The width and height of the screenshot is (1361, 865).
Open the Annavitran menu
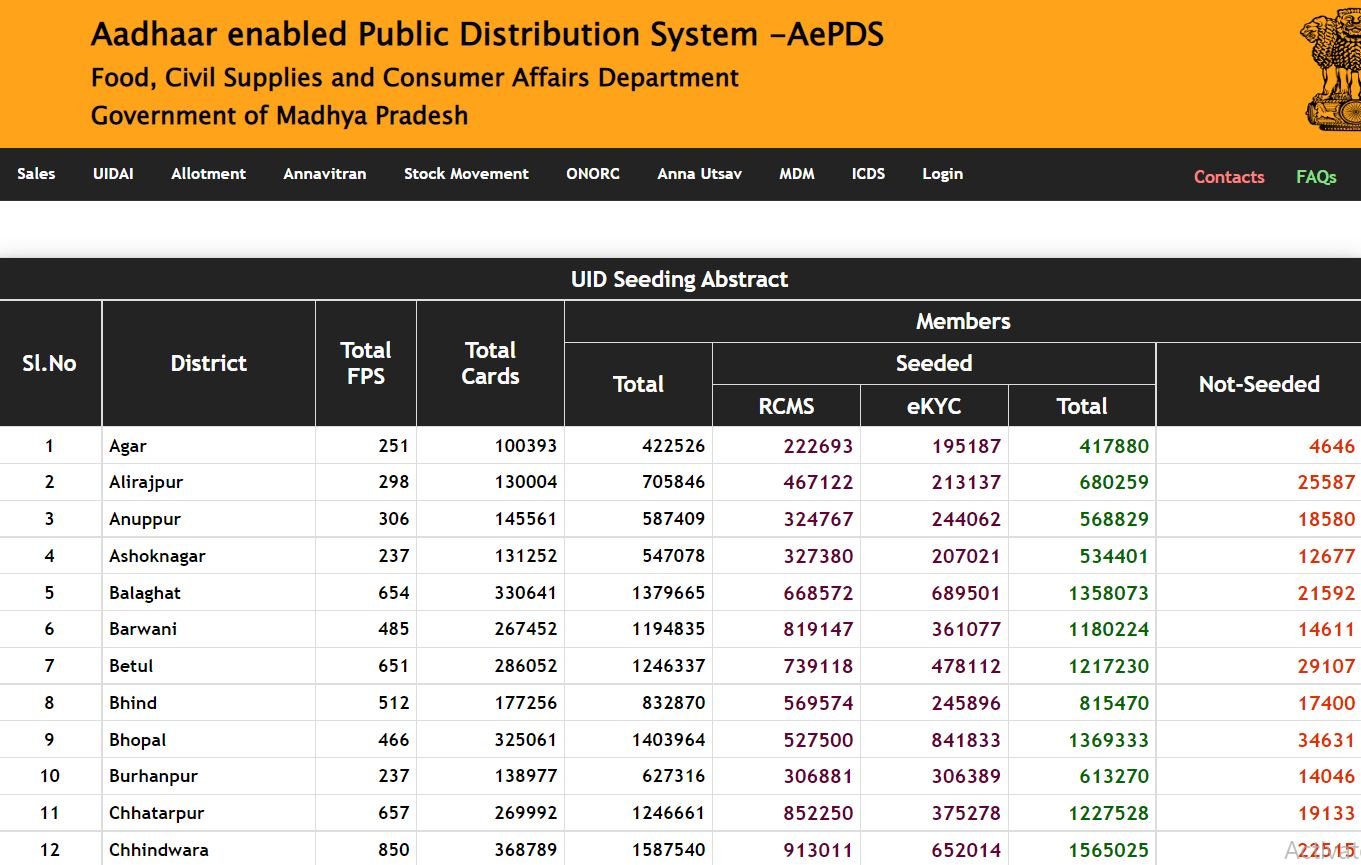click(325, 173)
